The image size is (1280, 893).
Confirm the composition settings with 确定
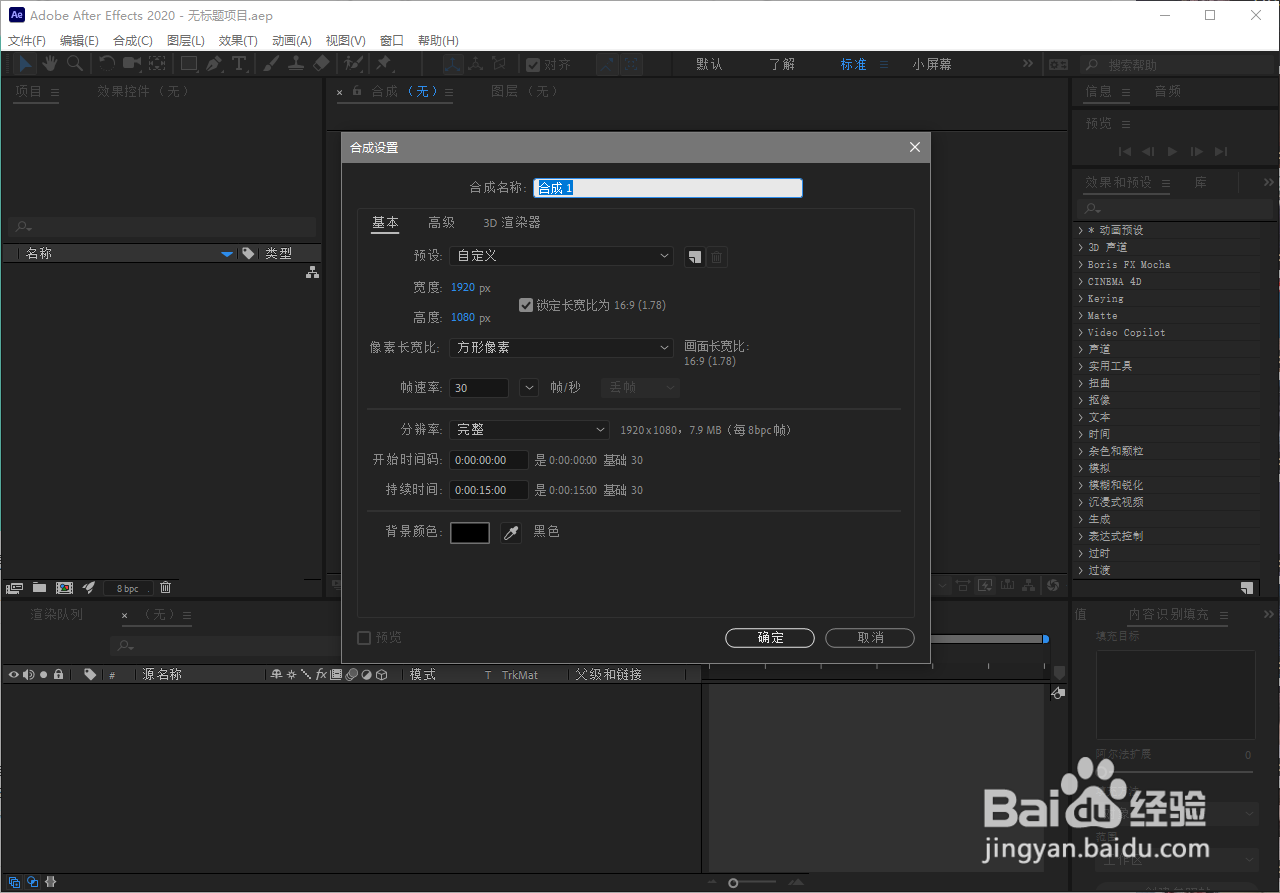tap(770, 638)
